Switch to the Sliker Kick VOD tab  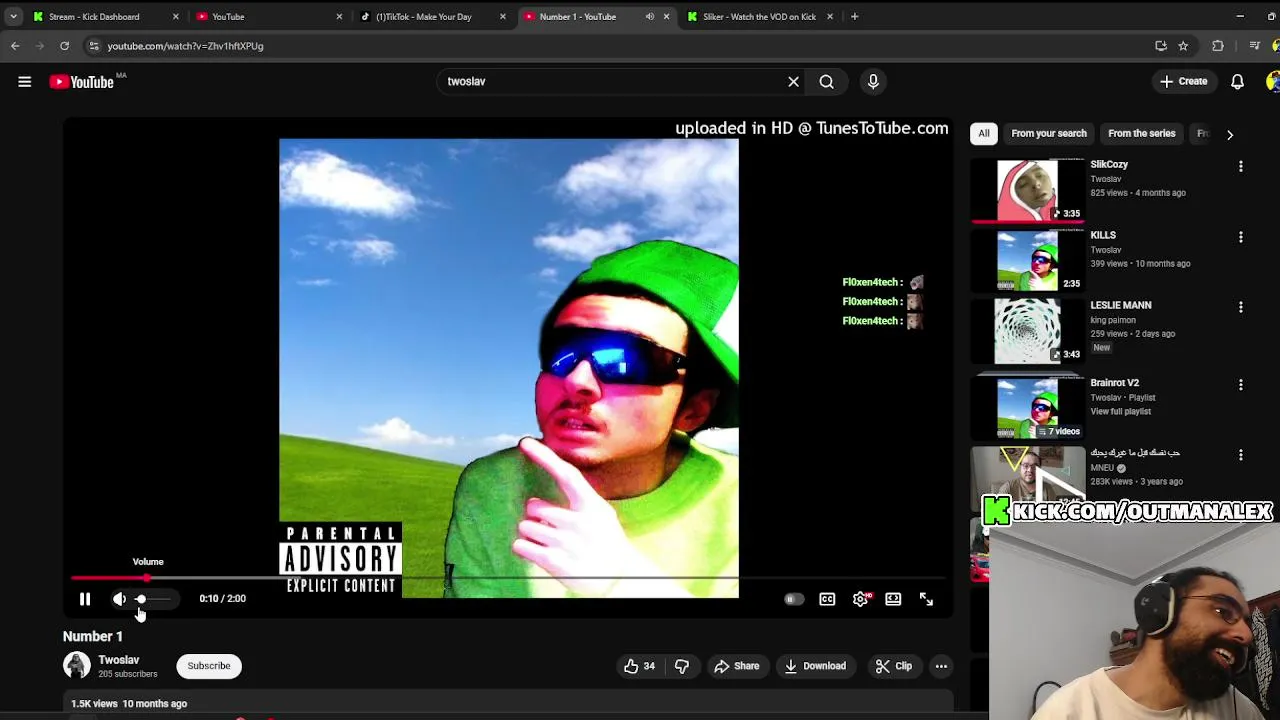759,17
